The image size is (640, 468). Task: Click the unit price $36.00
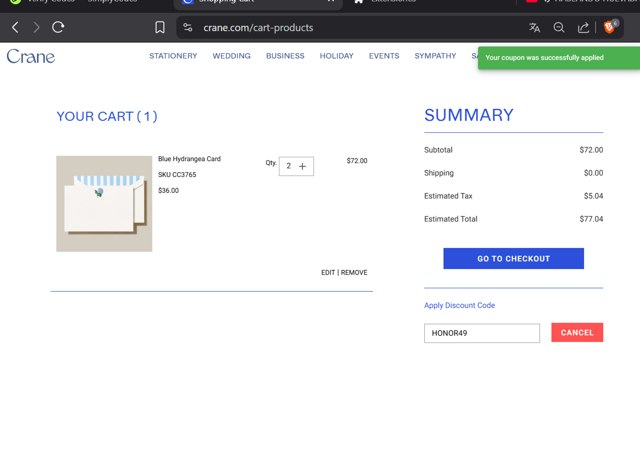click(168, 191)
